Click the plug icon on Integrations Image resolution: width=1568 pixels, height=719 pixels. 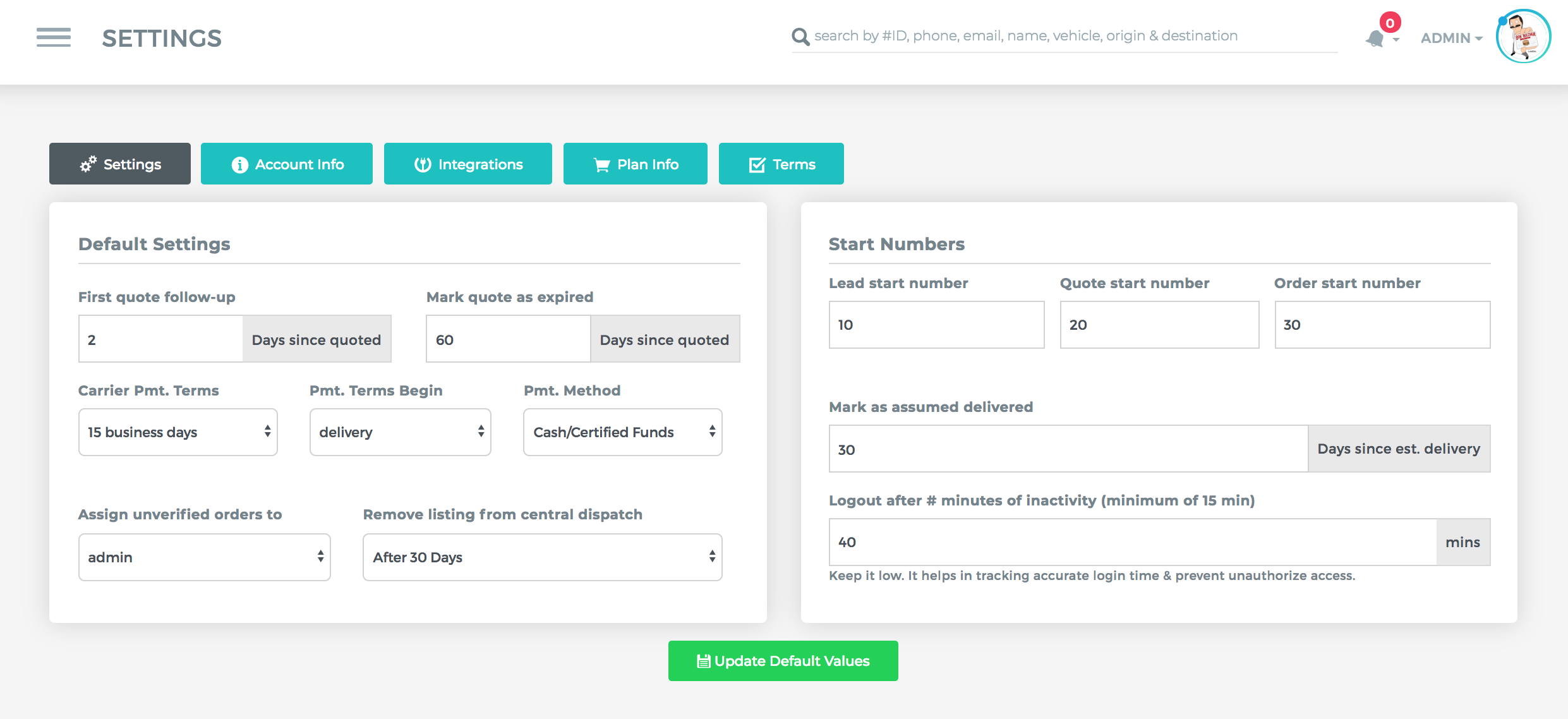[x=423, y=165]
